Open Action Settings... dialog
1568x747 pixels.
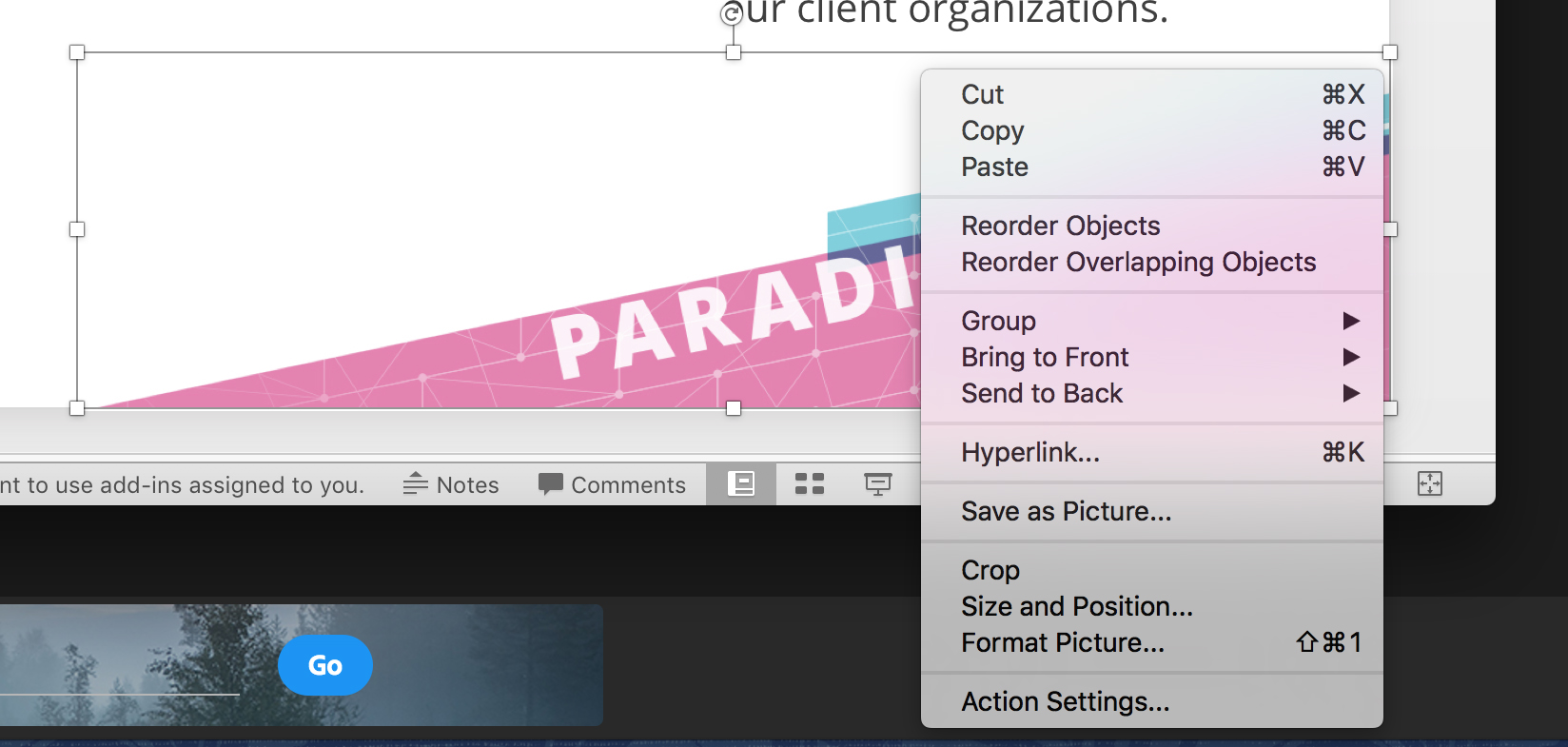pos(1151,701)
